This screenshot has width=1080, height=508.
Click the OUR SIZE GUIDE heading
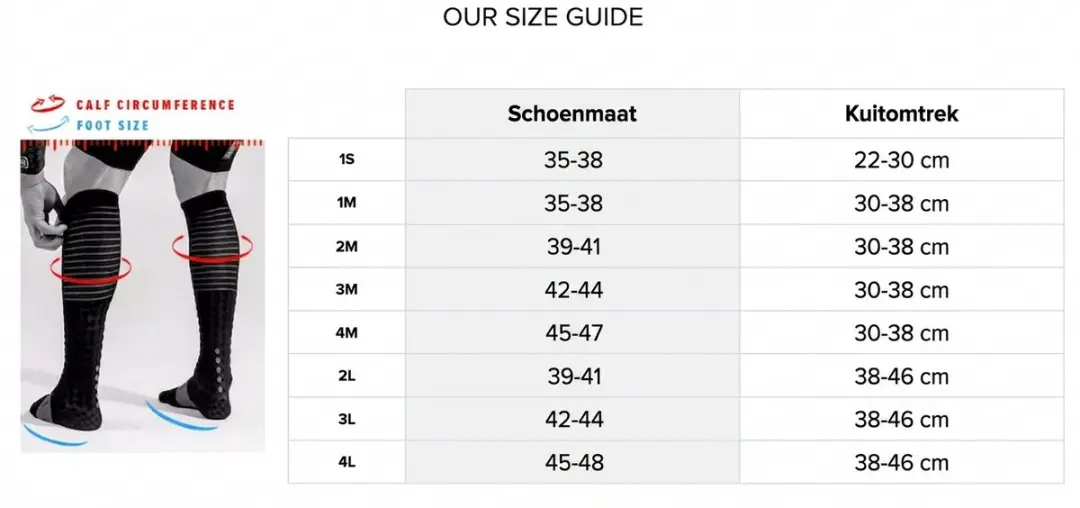point(543,17)
